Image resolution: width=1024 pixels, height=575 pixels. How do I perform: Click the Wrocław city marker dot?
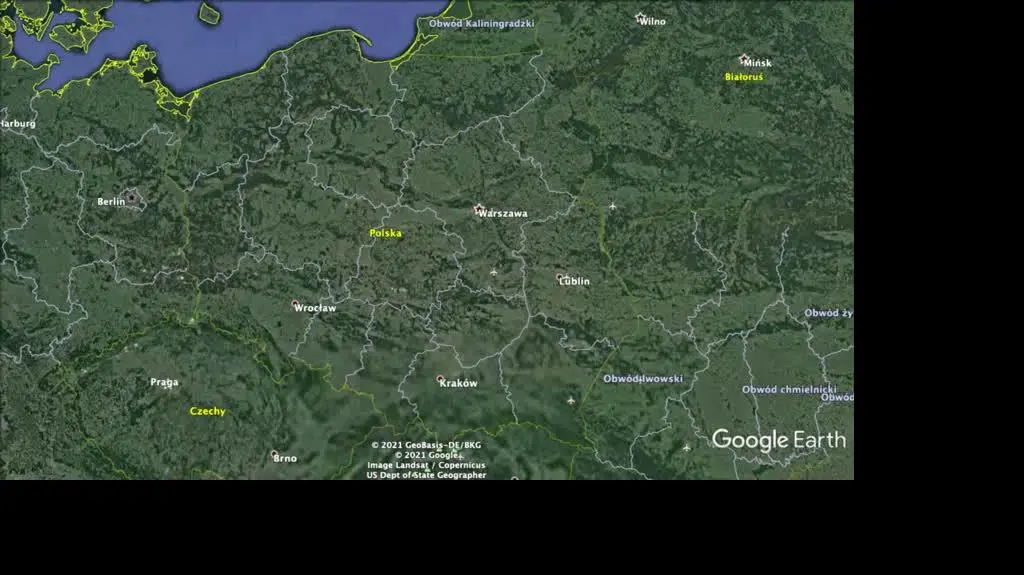tap(295, 304)
